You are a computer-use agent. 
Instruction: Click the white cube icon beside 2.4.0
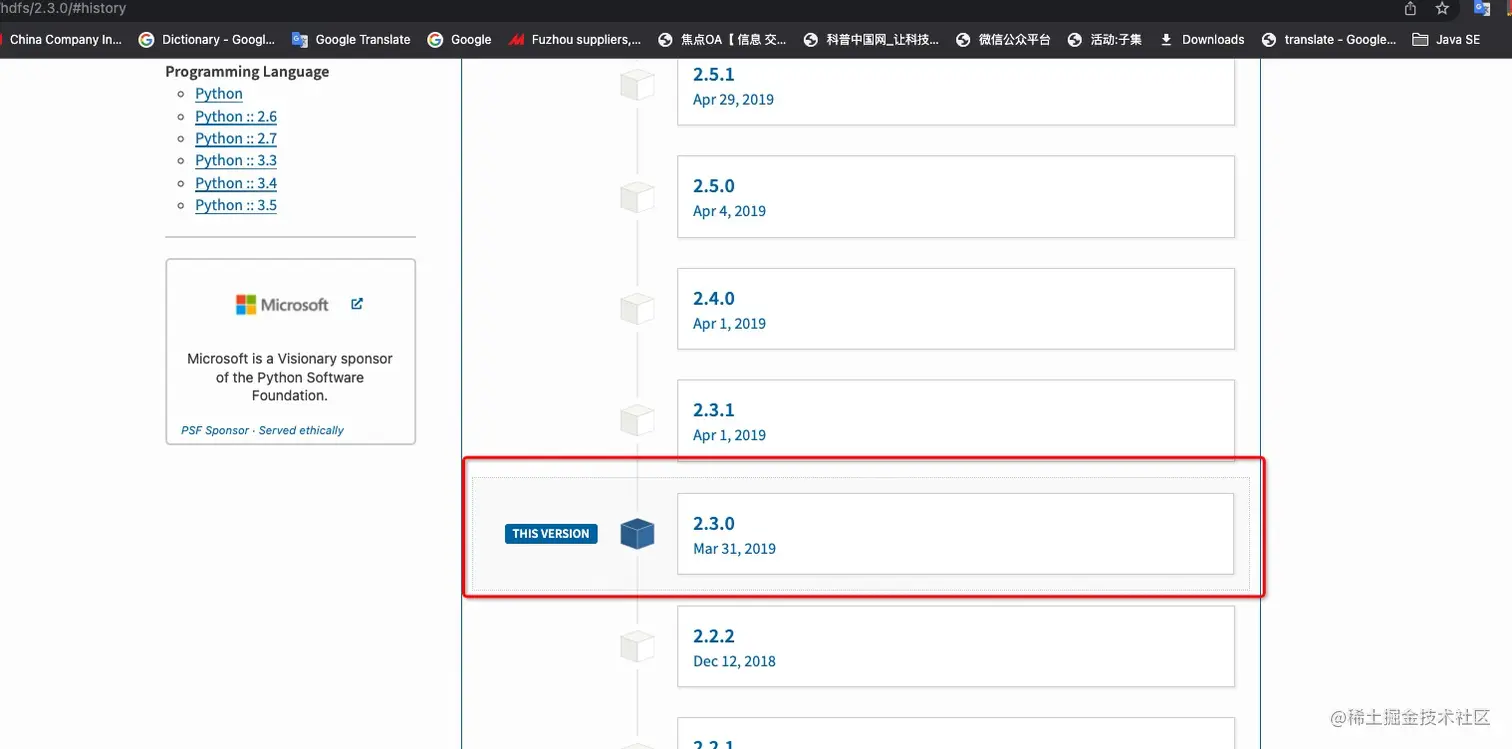click(x=637, y=309)
